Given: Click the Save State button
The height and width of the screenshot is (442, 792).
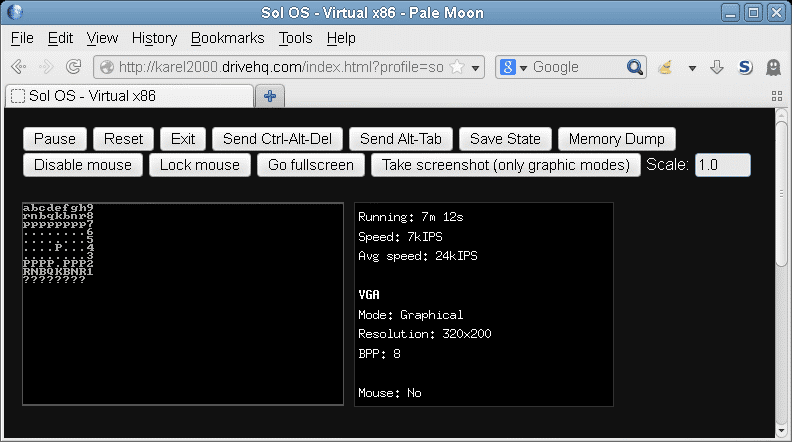Looking at the screenshot, I should pos(505,139).
